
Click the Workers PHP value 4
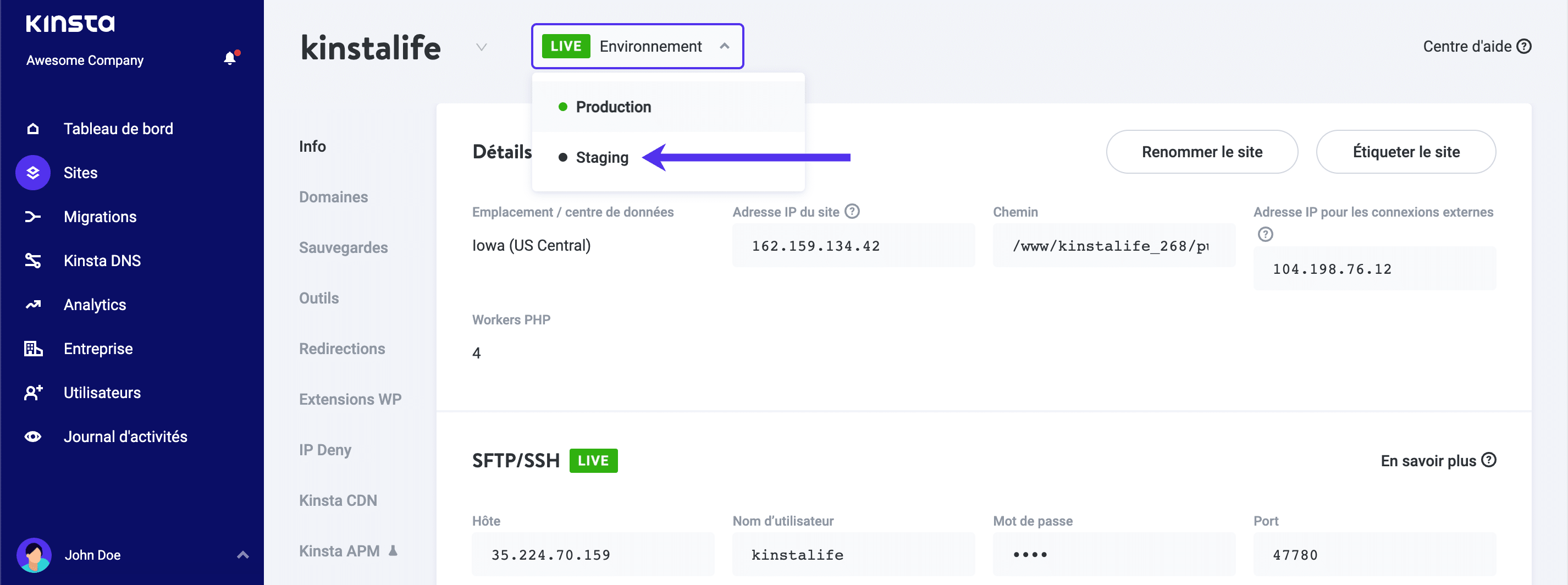[x=477, y=353]
